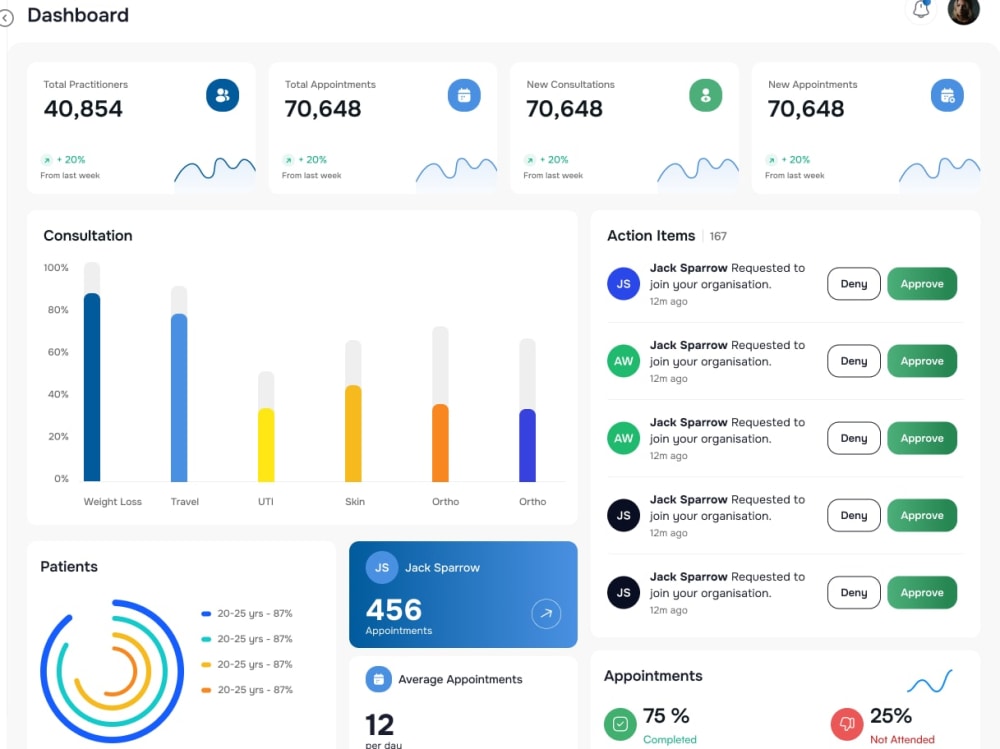Click the yellow legend swatch in Patients

click(x=206, y=665)
